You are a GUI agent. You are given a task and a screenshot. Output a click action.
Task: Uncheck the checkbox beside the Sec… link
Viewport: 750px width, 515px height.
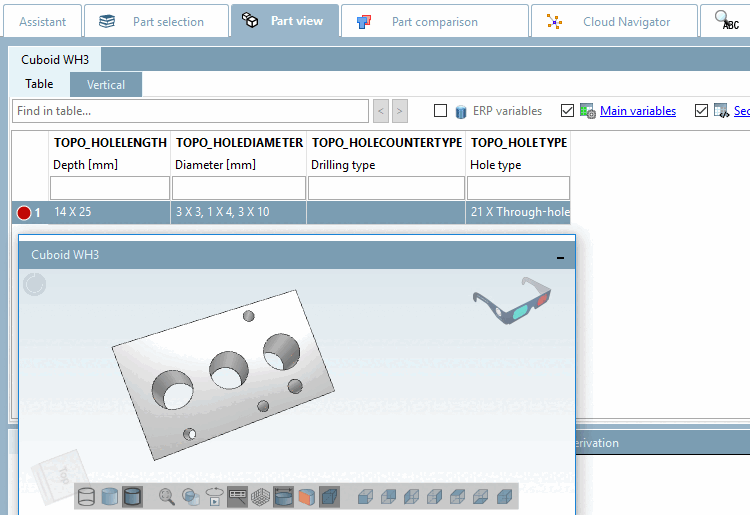(x=701, y=110)
